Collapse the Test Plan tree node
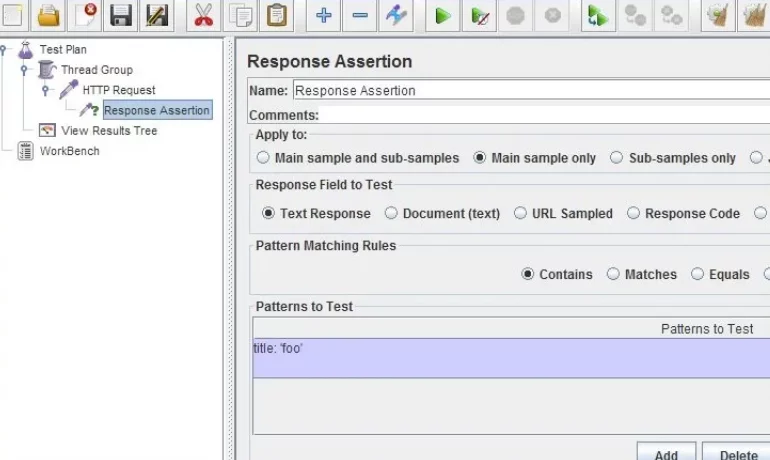The width and height of the screenshot is (770, 460). point(5,49)
